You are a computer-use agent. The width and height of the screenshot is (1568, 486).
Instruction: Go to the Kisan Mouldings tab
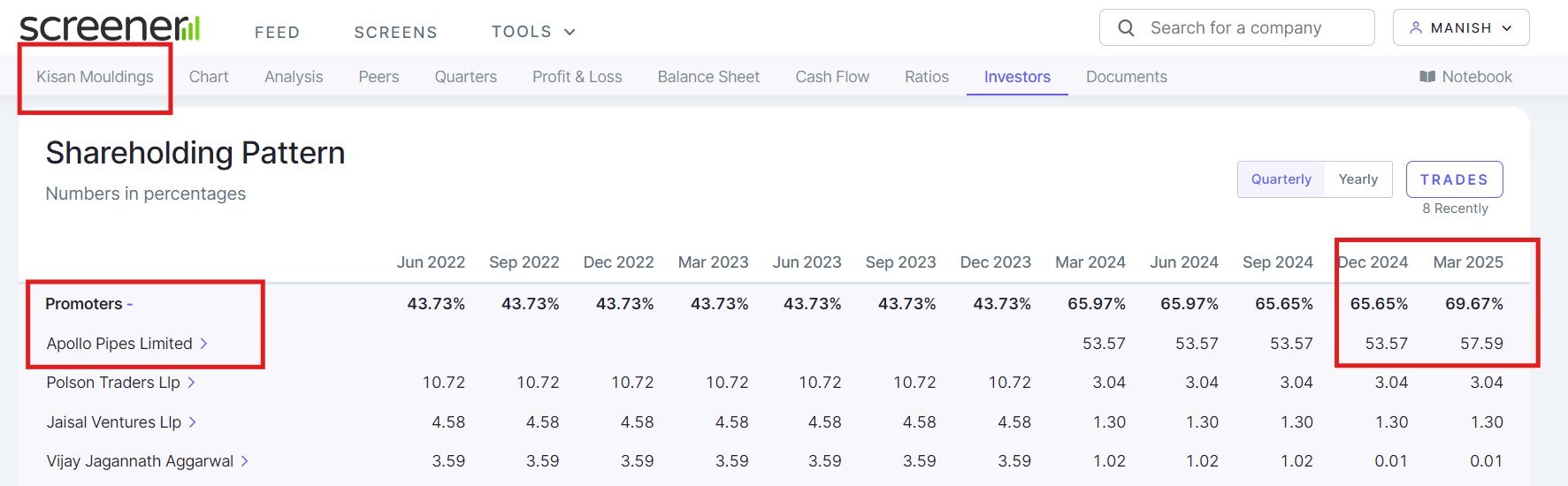point(95,77)
